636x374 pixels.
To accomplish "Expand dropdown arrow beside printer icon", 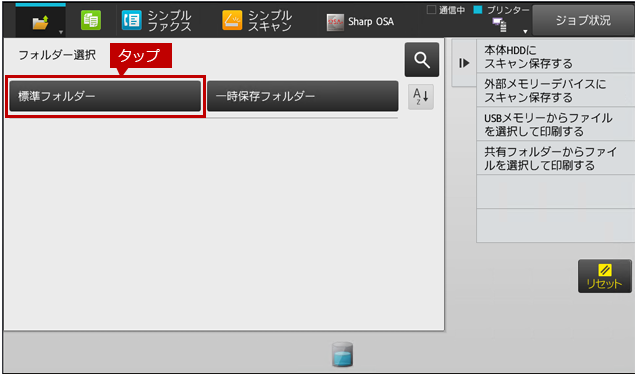I will (x=525, y=31).
